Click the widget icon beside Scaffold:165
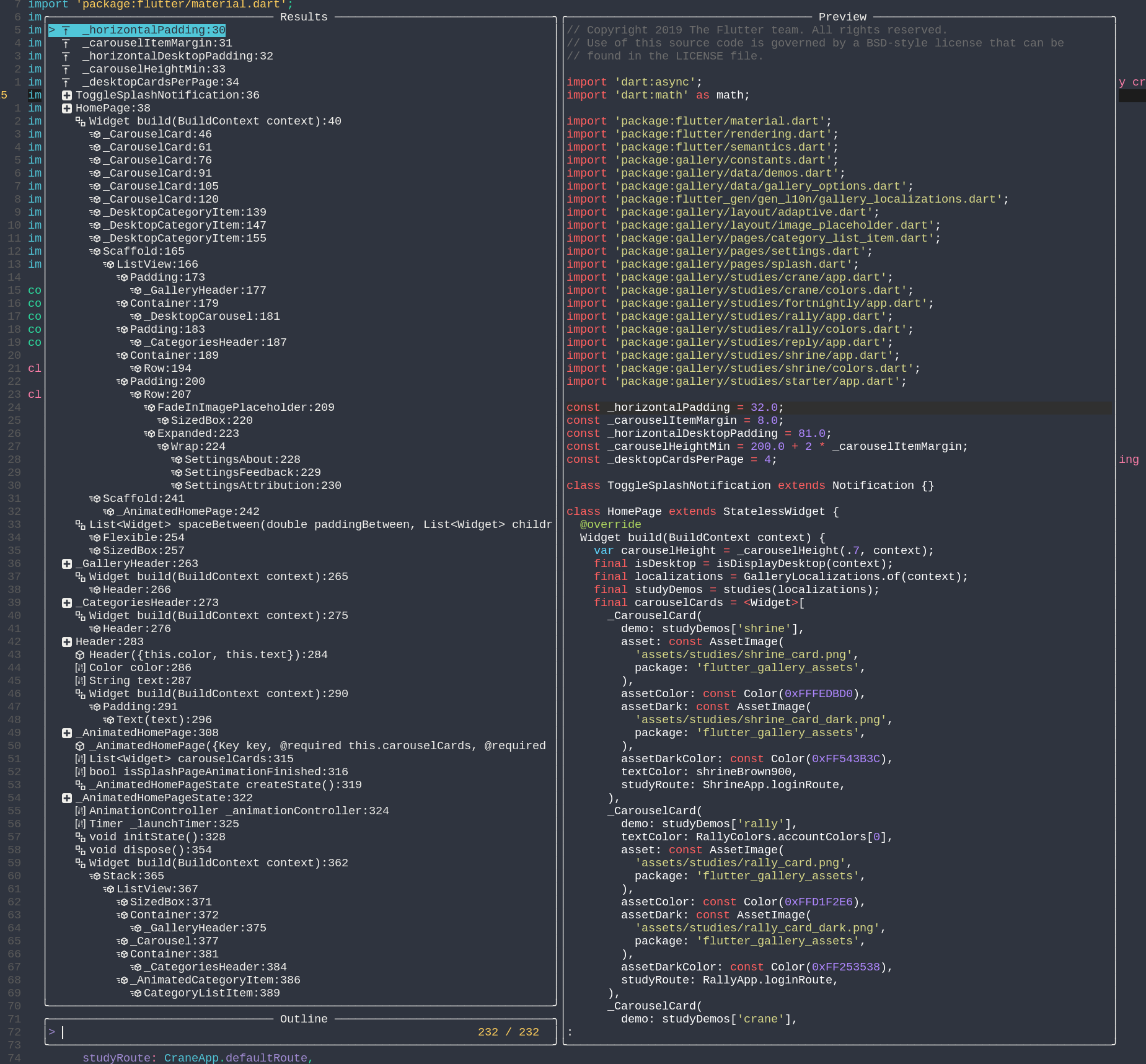This screenshot has height=1064, width=1146. [95, 252]
